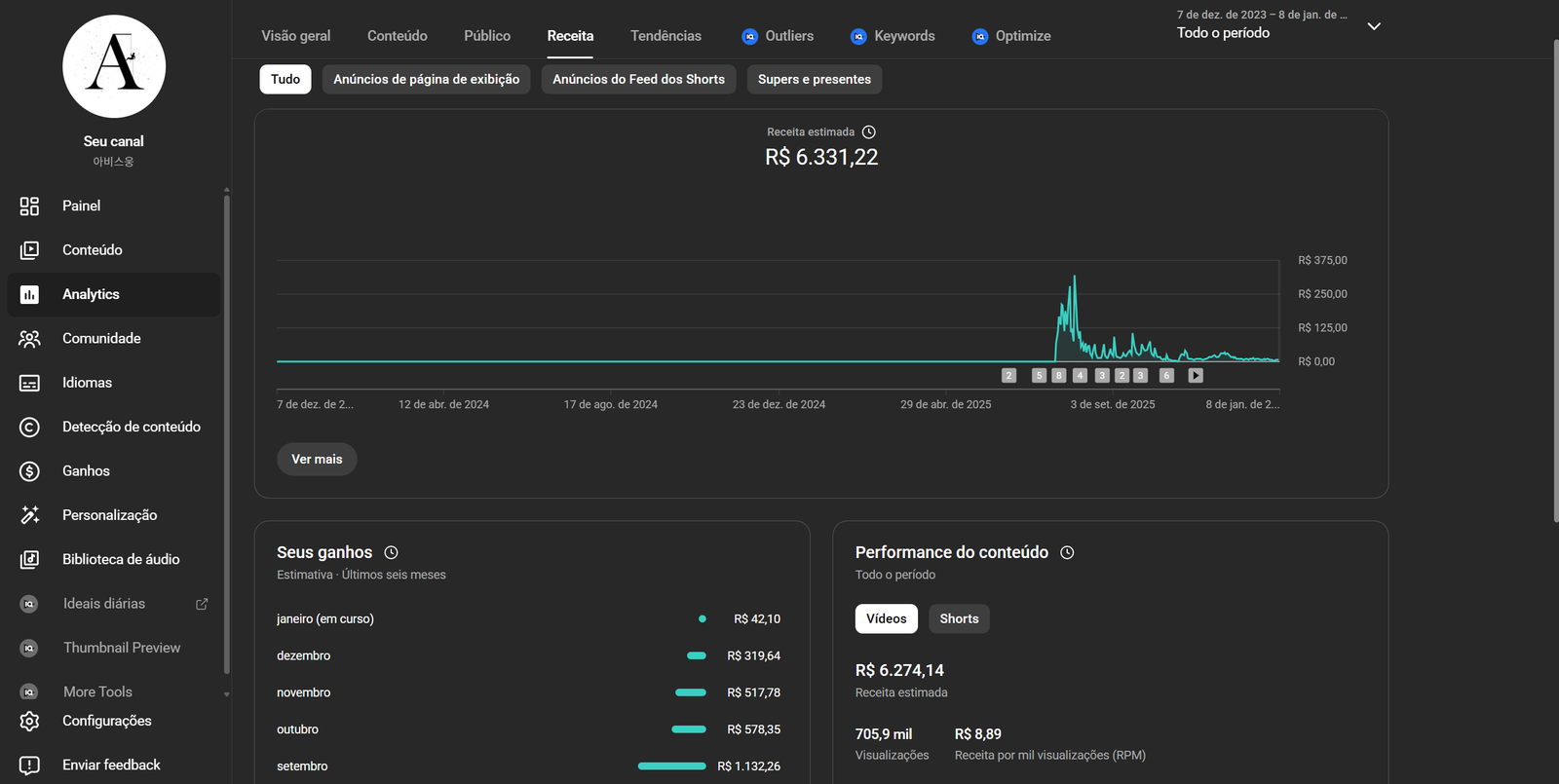Open the Biblioteca de áudio icon
The image size is (1559, 784).
[29, 559]
